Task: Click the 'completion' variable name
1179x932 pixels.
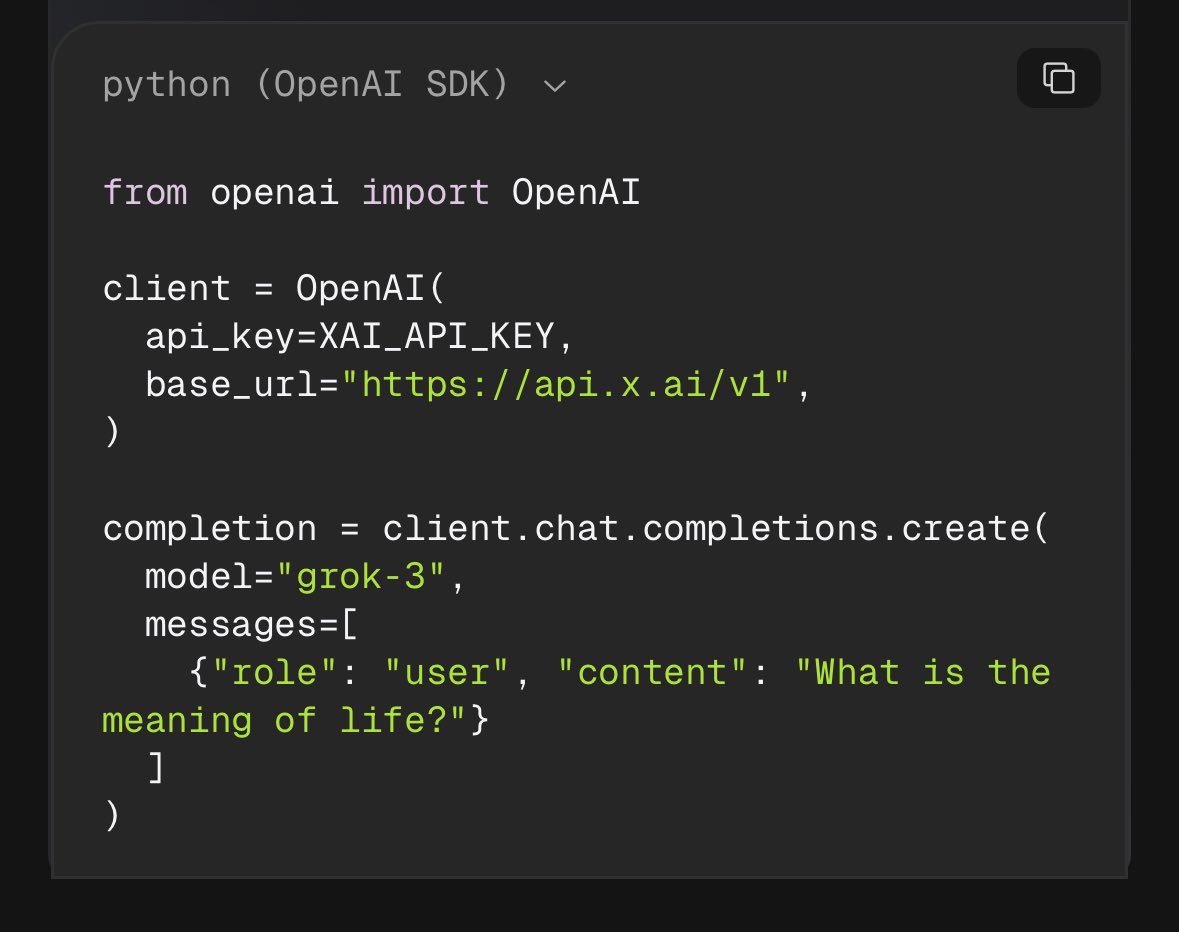Action: coord(209,528)
